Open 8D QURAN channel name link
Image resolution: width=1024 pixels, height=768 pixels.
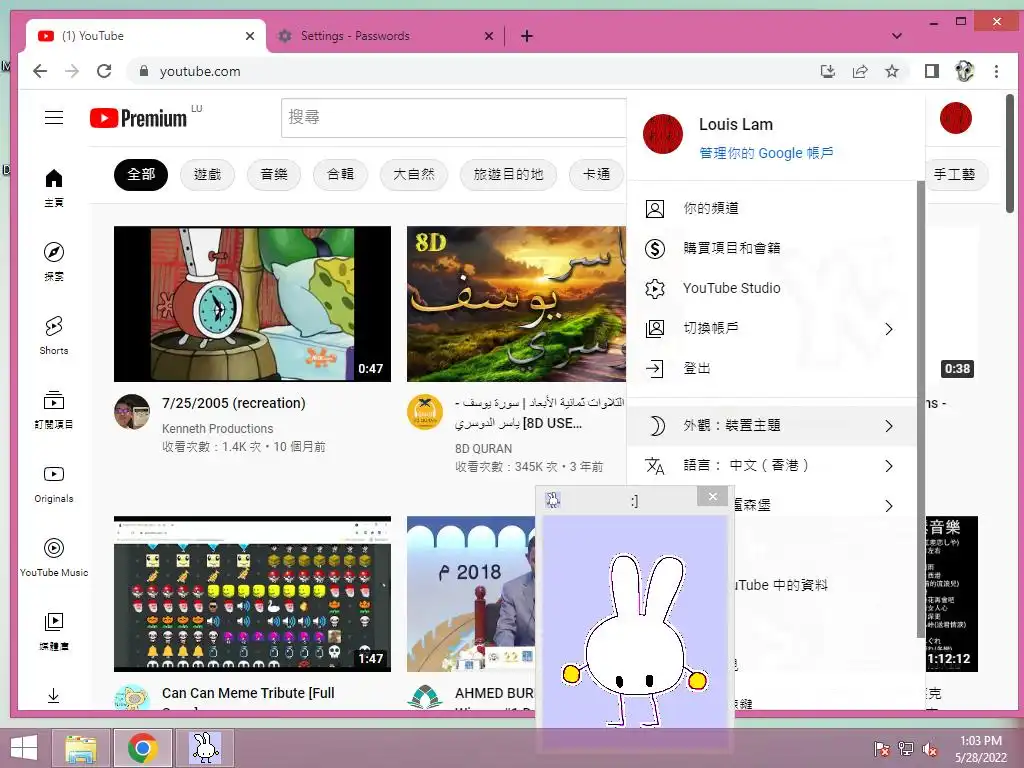coord(483,449)
